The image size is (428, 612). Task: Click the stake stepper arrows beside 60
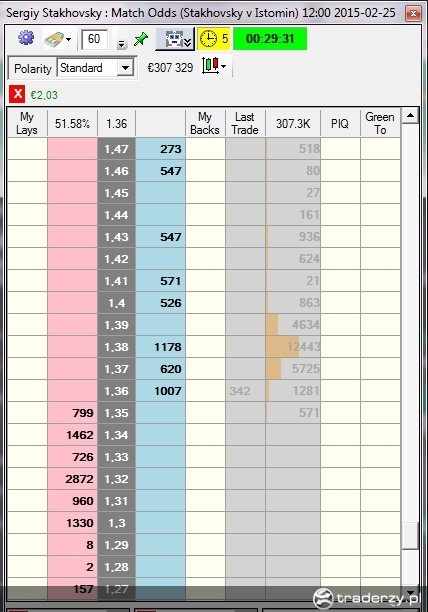[x=121, y=44]
